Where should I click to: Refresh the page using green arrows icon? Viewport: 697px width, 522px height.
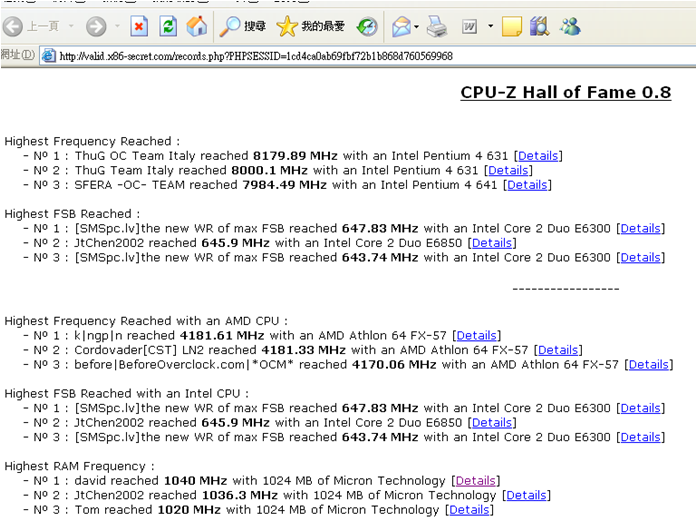(169, 26)
